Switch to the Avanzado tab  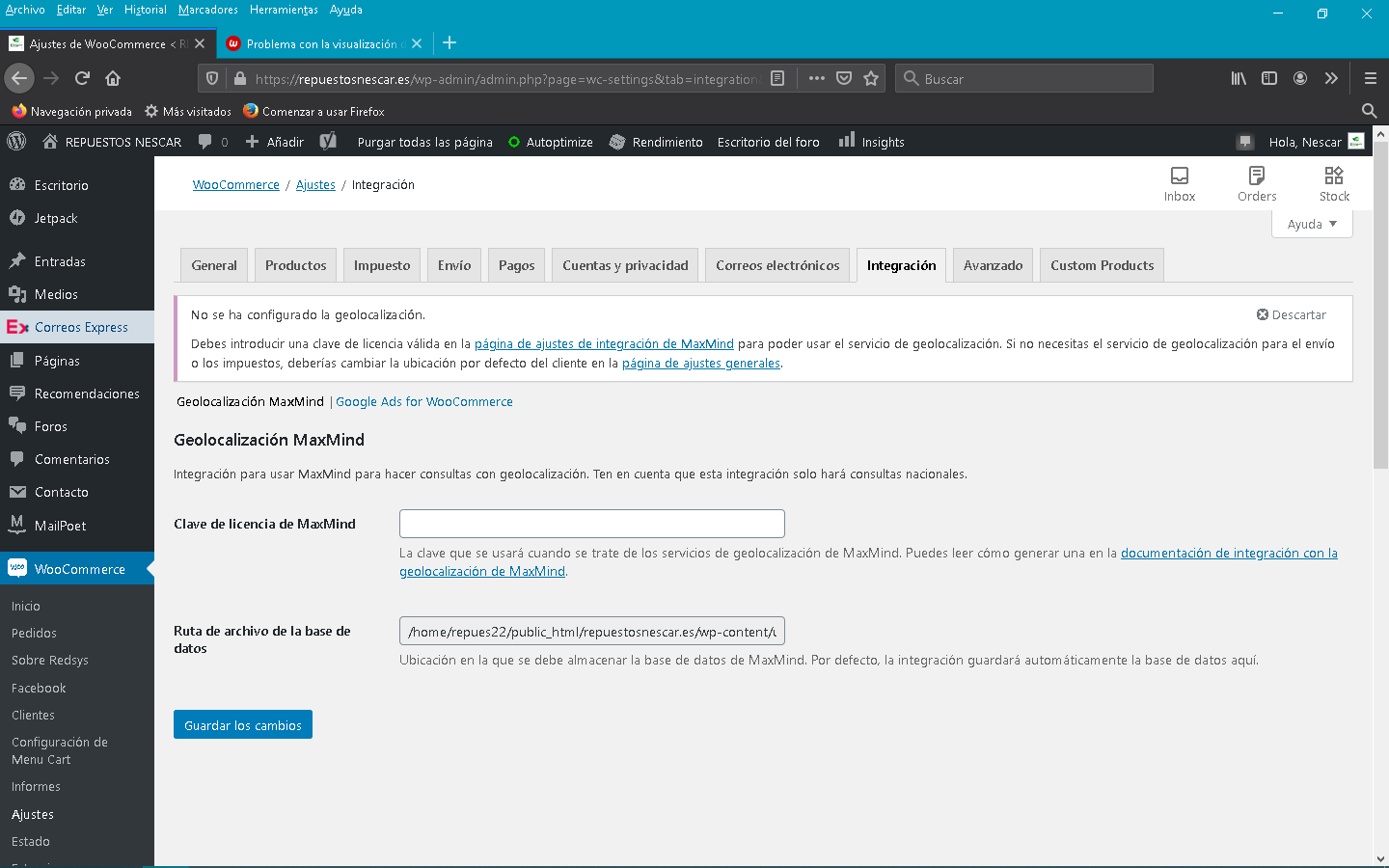click(x=993, y=265)
